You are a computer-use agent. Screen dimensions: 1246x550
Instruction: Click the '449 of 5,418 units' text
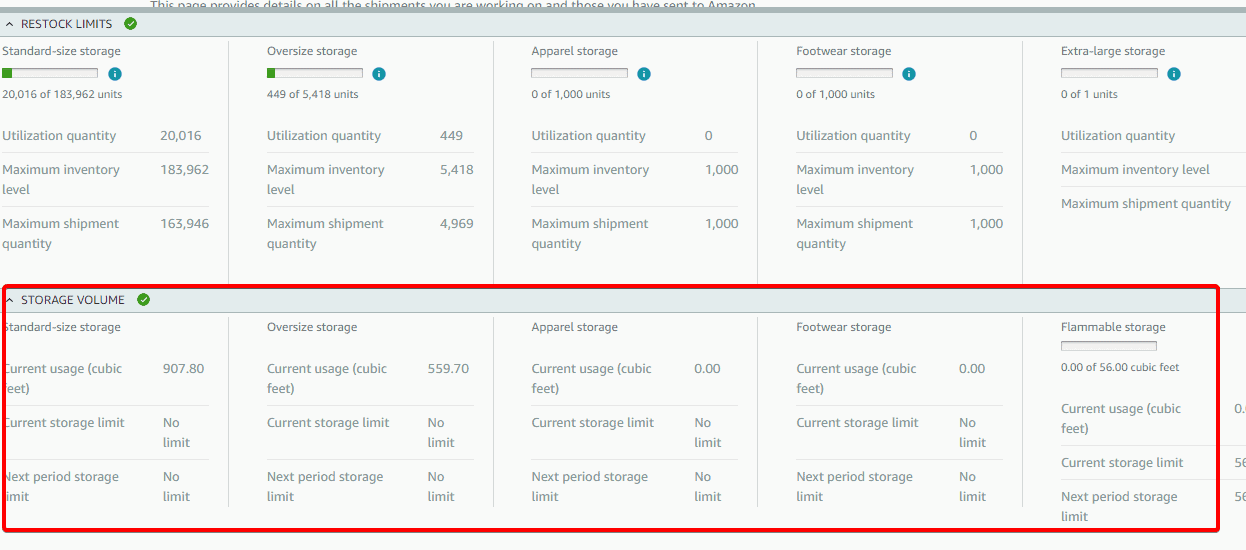312,95
